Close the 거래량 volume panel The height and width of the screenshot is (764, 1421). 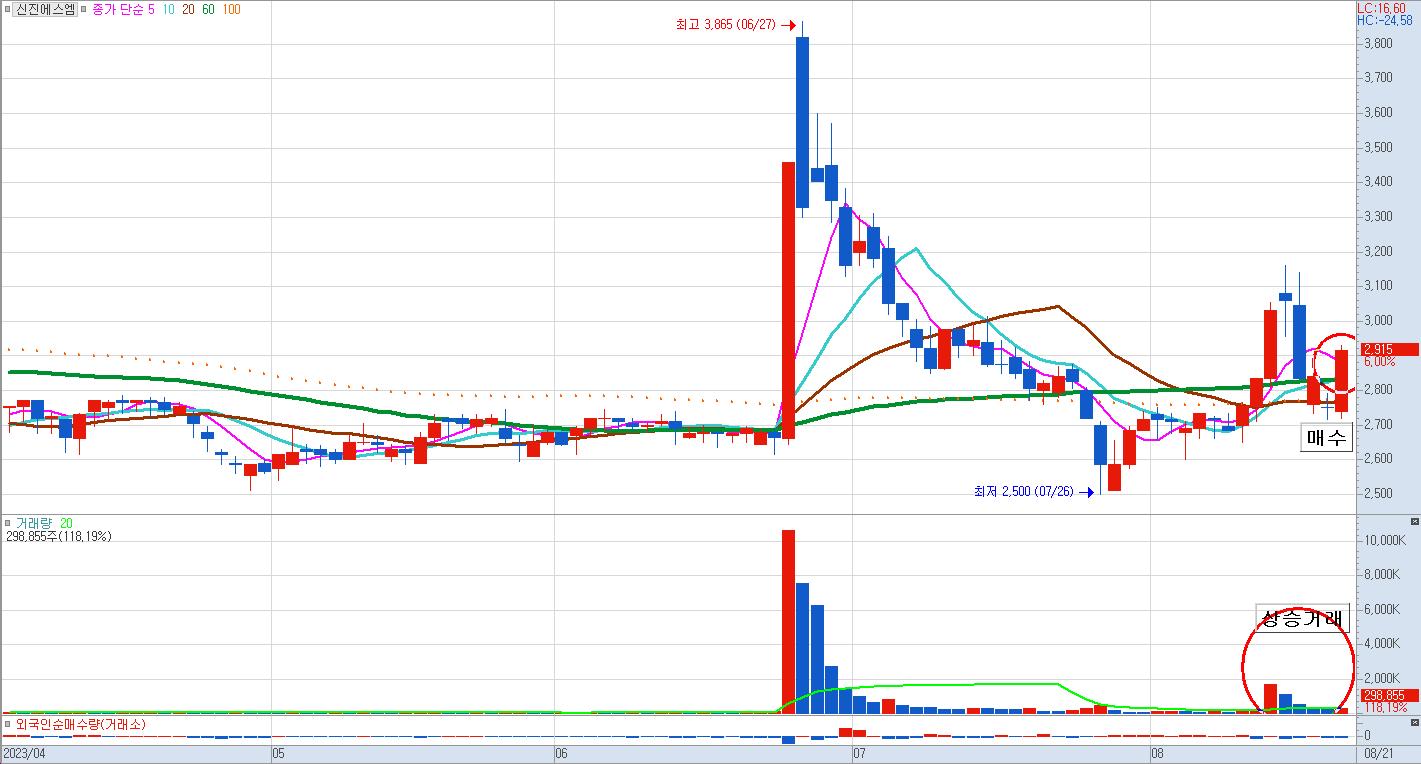tap(1414, 522)
